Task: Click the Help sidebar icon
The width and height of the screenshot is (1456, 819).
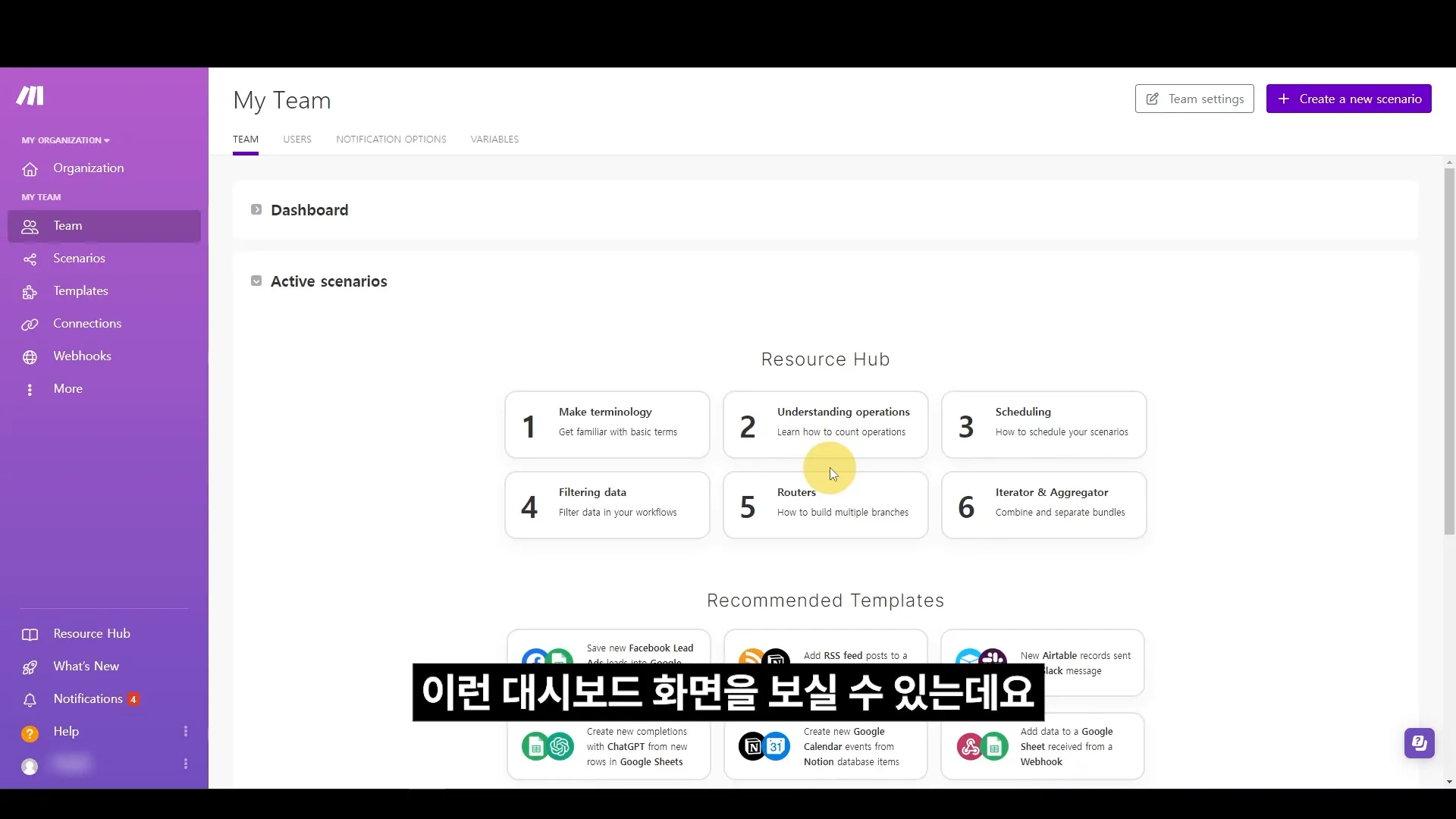Action: (x=29, y=731)
